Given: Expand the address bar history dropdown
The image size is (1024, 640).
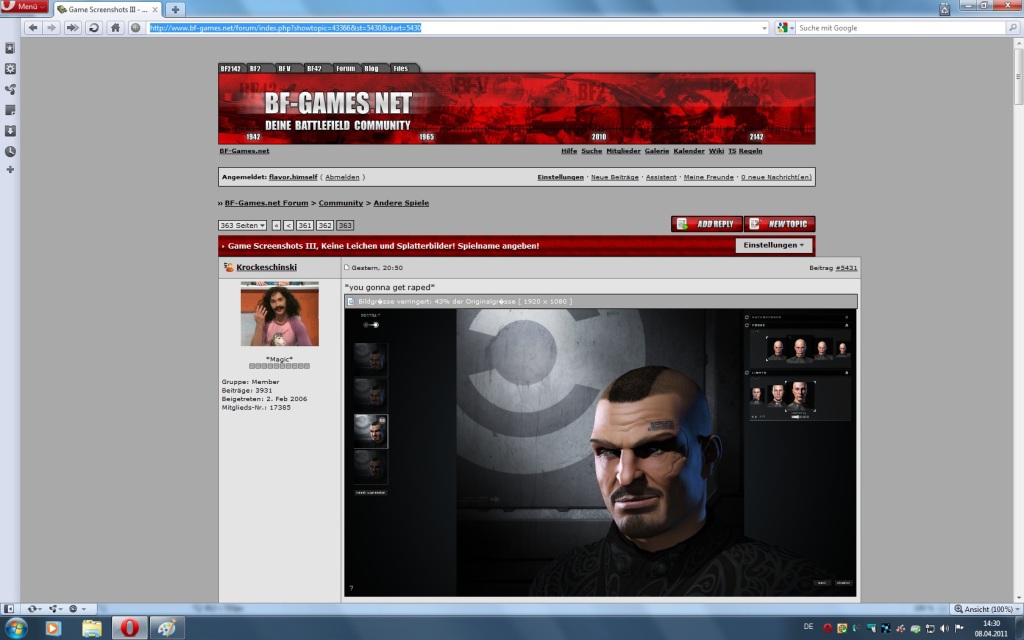Looking at the screenshot, I should [764, 28].
